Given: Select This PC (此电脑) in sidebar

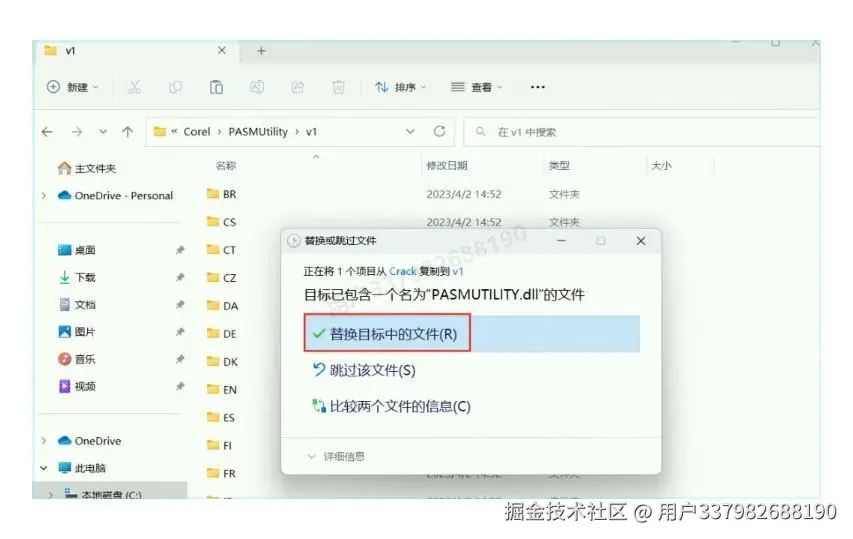Looking at the screenshot, I should click(x=82, y=468).
